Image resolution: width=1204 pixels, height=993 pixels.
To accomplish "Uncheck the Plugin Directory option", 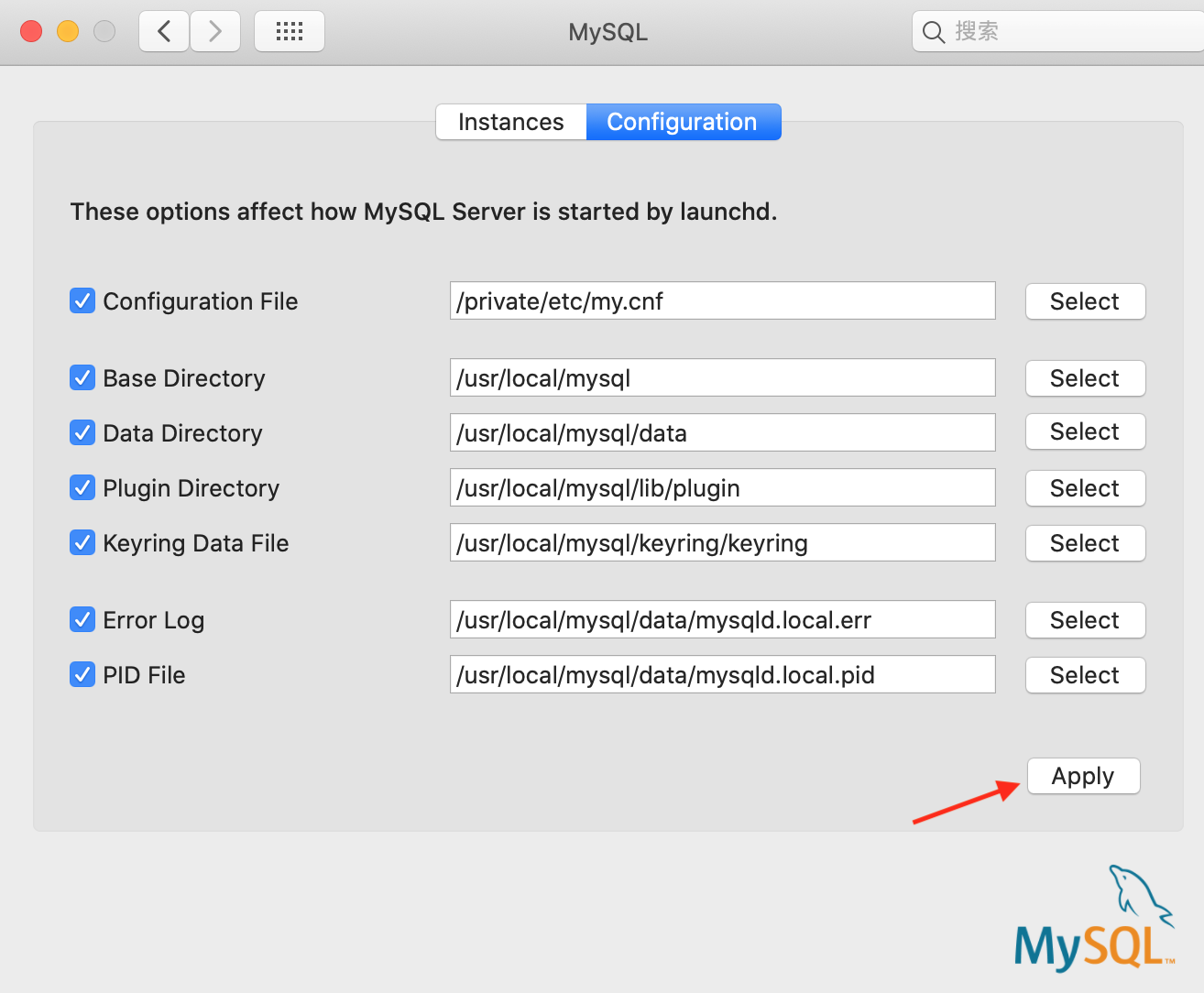I will tap(82, 487).
